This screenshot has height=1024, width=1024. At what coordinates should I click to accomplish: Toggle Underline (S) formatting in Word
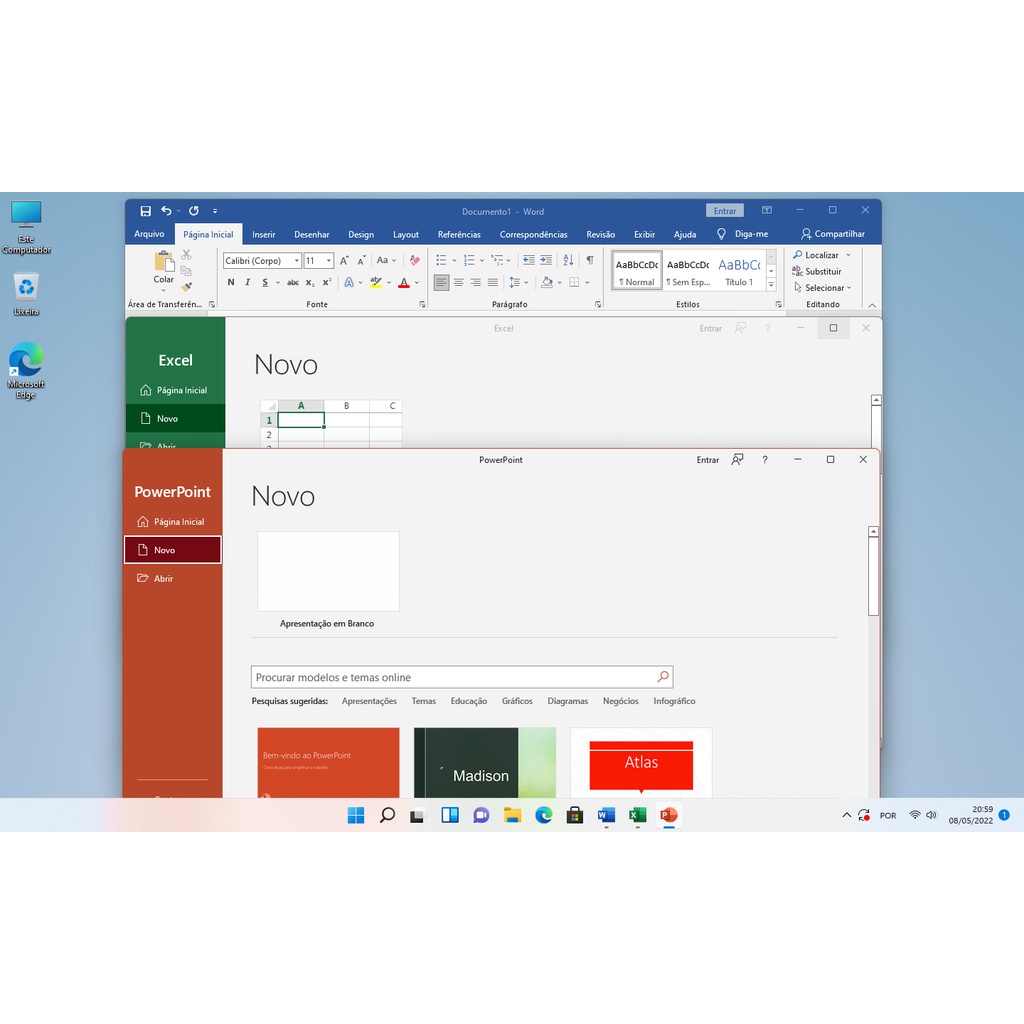264,282
